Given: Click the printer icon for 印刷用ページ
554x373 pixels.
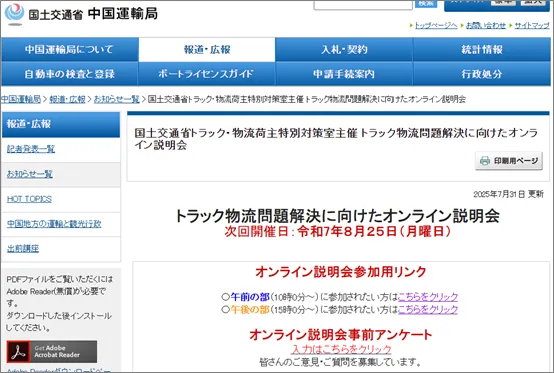Looking at the screenshot, I should click(x=485, y=161).
